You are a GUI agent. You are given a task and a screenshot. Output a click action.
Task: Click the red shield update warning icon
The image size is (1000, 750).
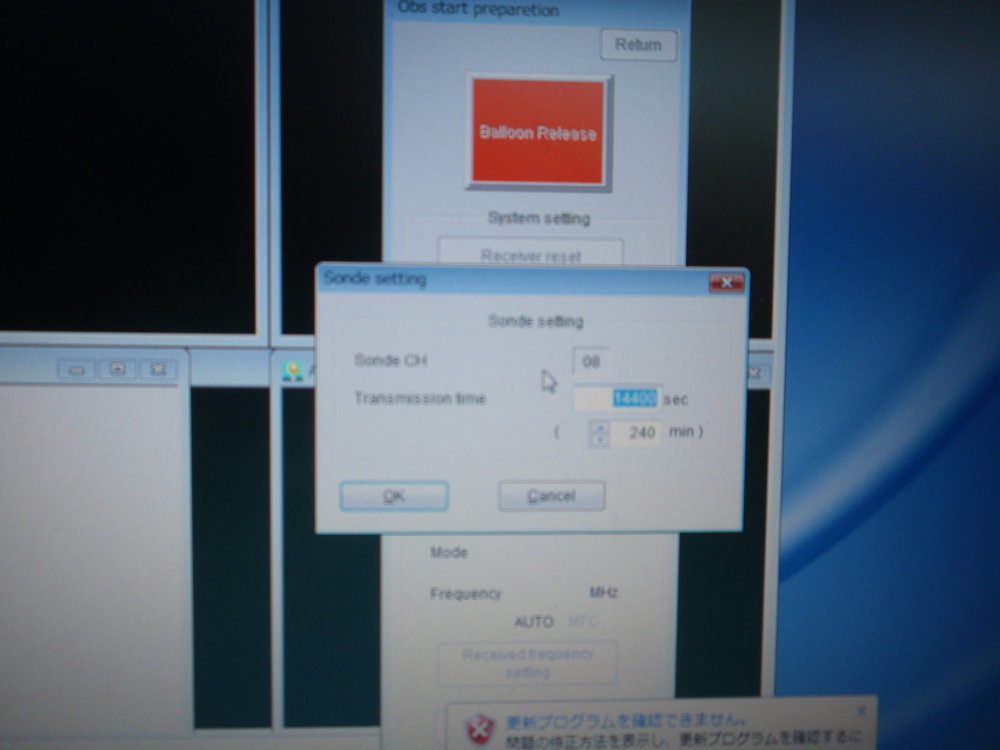(481, 726)
